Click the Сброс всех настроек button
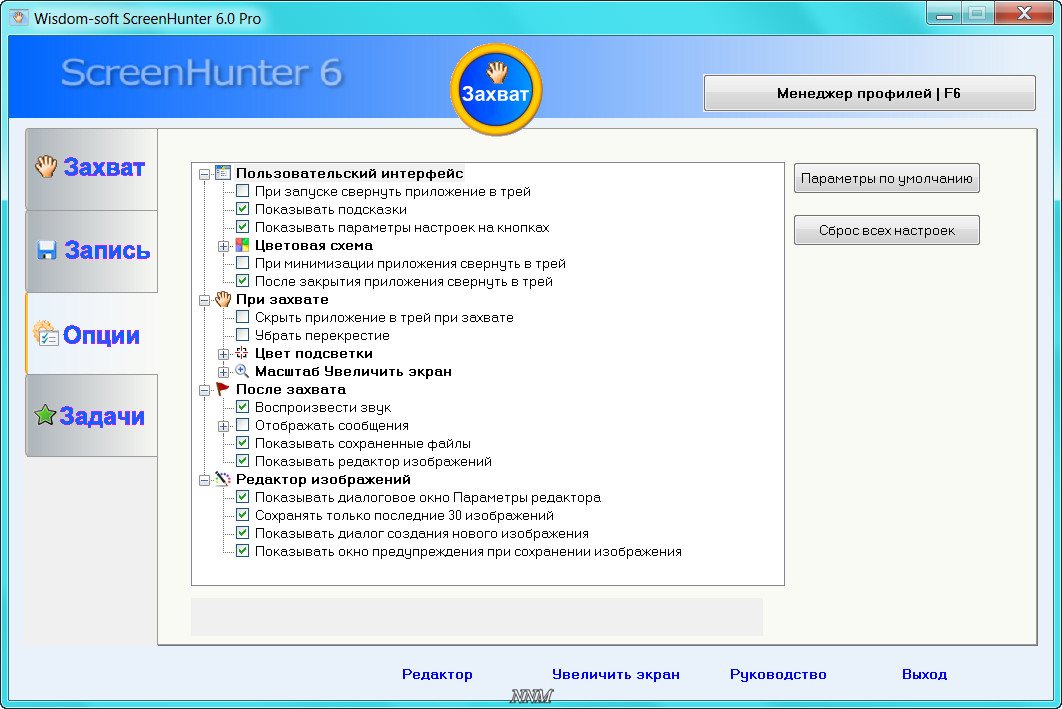The image size is (1062, 709). tap(886, 230)
